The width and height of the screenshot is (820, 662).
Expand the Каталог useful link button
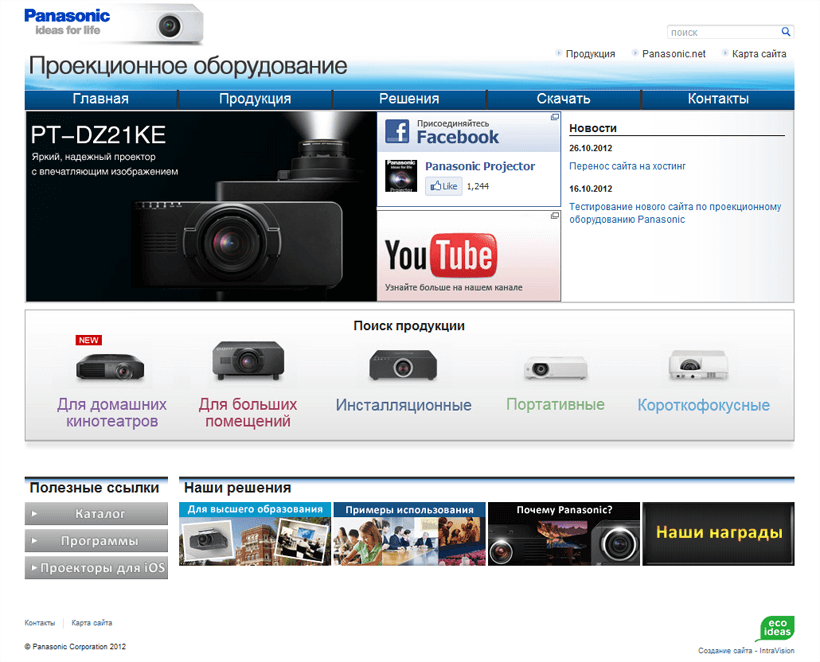(x=97, y=514)
